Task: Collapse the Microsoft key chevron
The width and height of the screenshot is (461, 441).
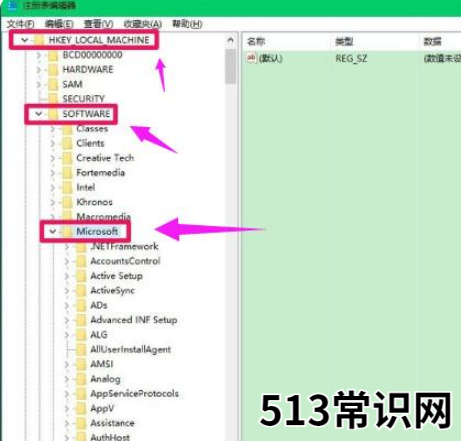Action: point(53,231)
